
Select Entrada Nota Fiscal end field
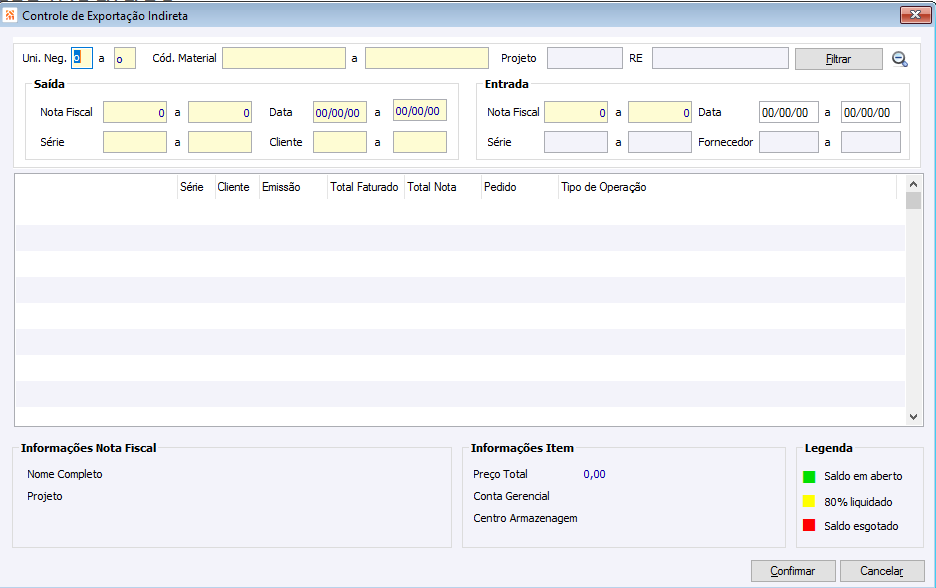click(660, 112)
